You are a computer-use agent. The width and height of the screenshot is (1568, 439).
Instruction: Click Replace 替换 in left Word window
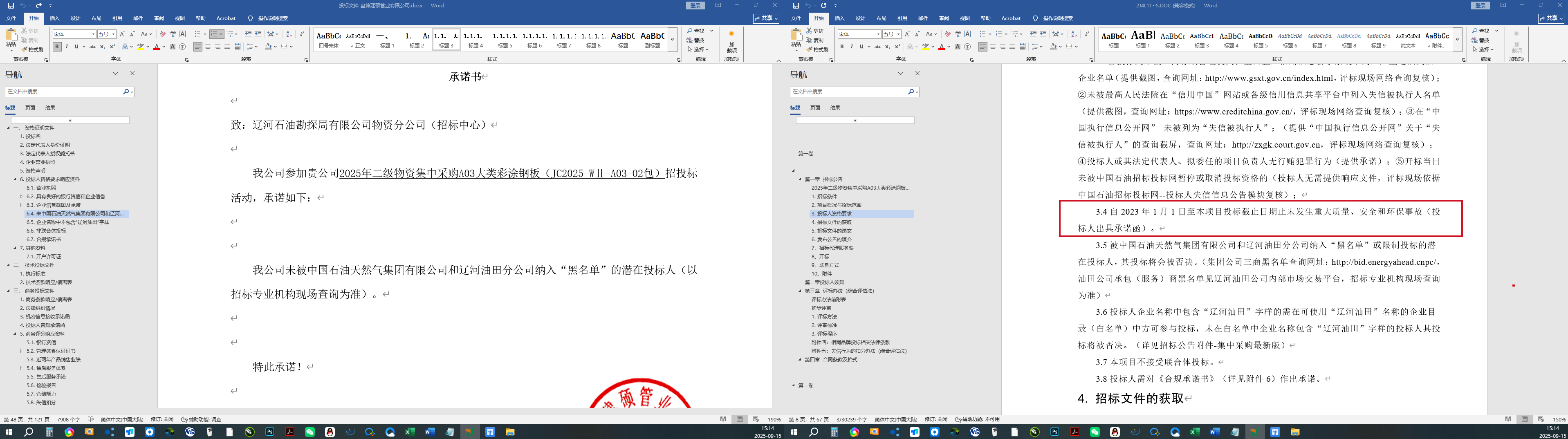696,40
